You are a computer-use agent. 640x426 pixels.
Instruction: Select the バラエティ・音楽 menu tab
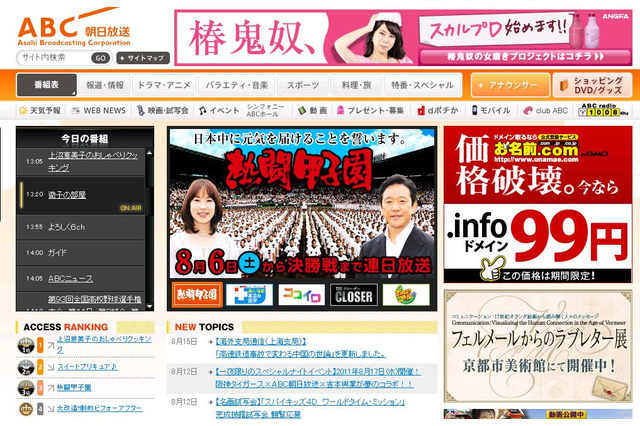click(236, 85)
